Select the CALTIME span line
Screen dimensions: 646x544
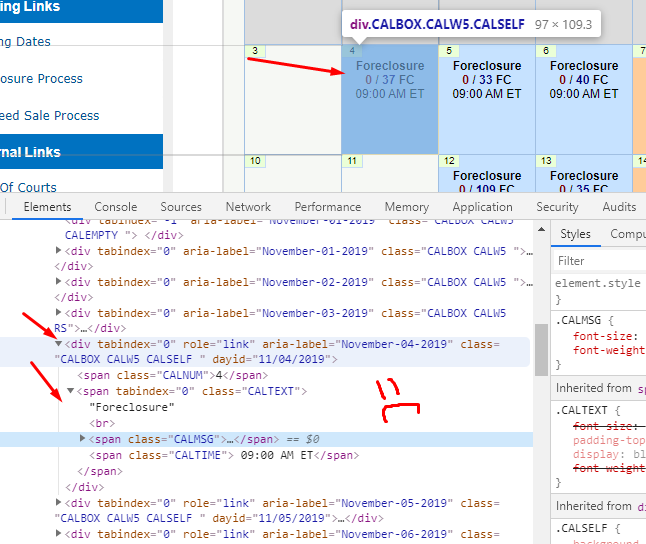coord(224,455)
